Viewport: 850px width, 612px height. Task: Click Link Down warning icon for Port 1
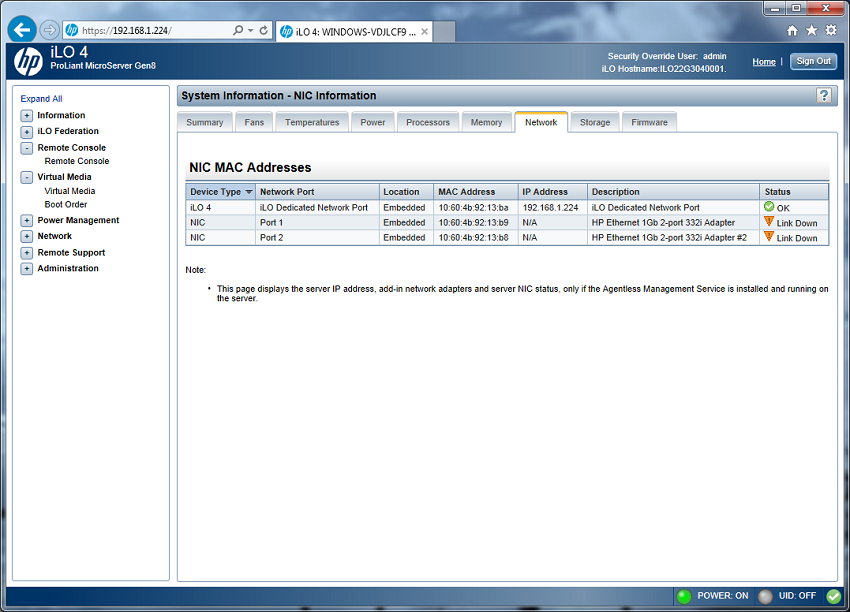[769, 222]
